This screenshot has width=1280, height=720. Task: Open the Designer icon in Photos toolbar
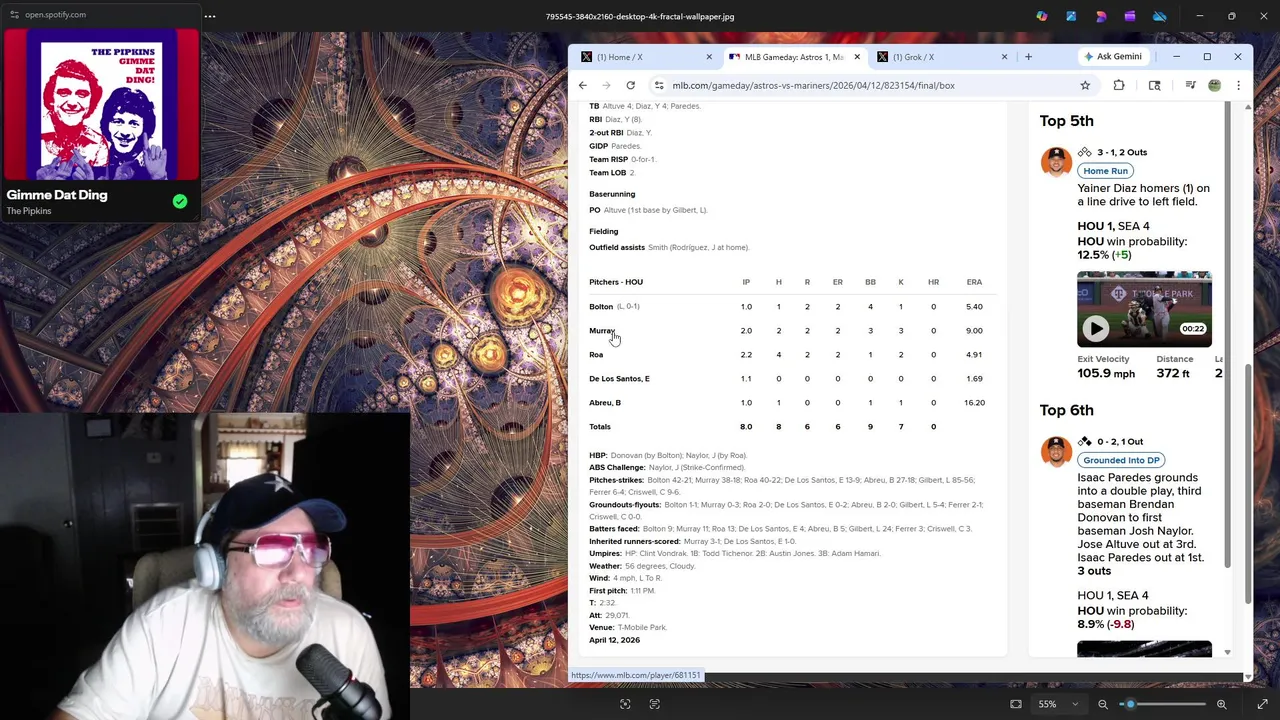click(1101, 16)
